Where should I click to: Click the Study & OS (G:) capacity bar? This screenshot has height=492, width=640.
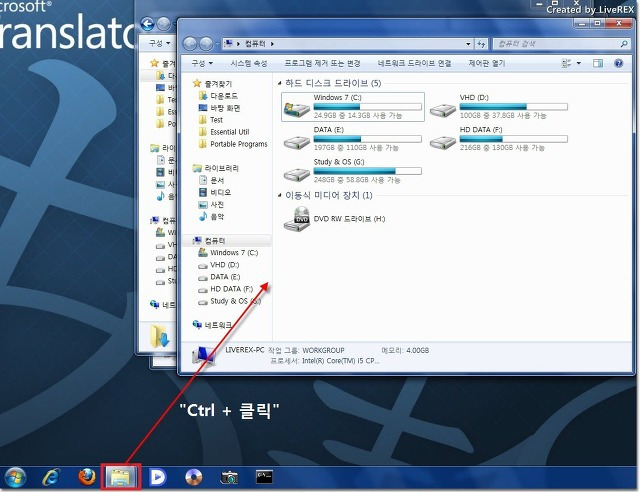[x=367, y=171]
